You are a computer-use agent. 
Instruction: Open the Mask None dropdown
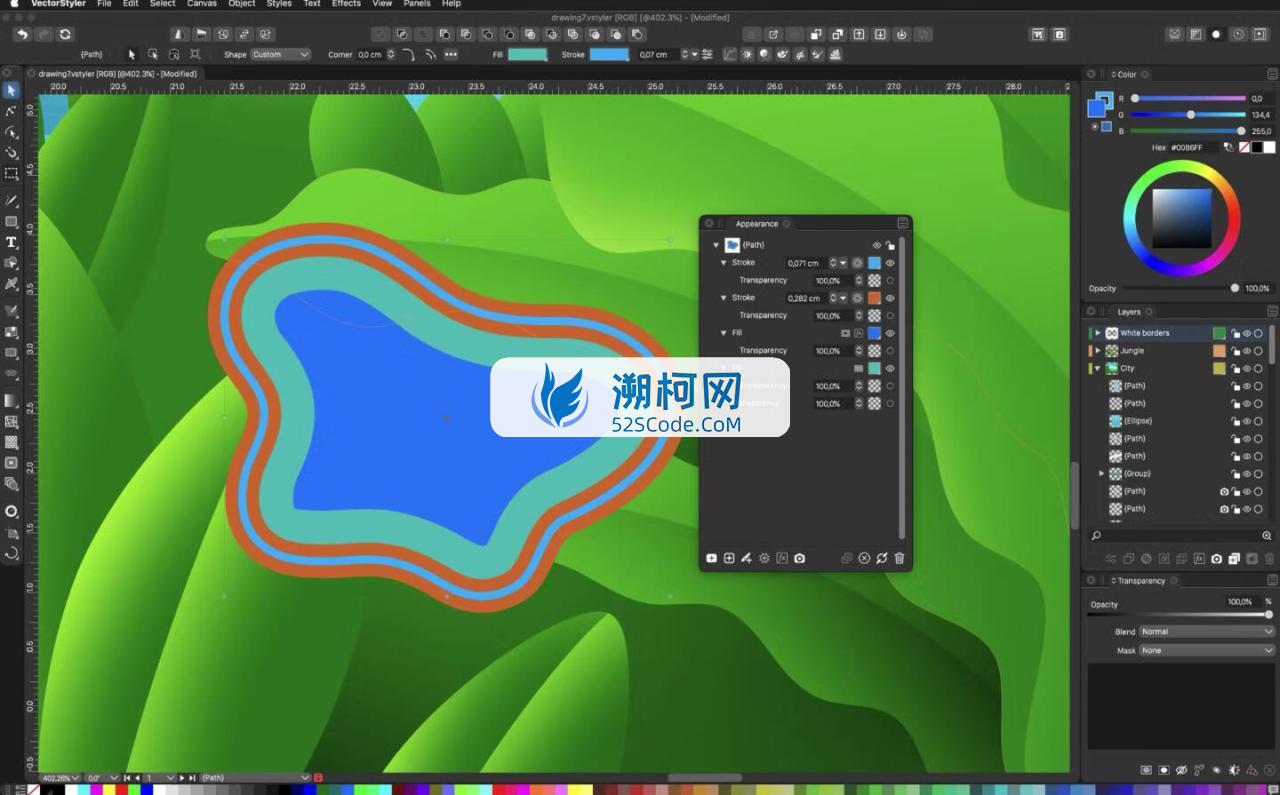click(1207, 650)
